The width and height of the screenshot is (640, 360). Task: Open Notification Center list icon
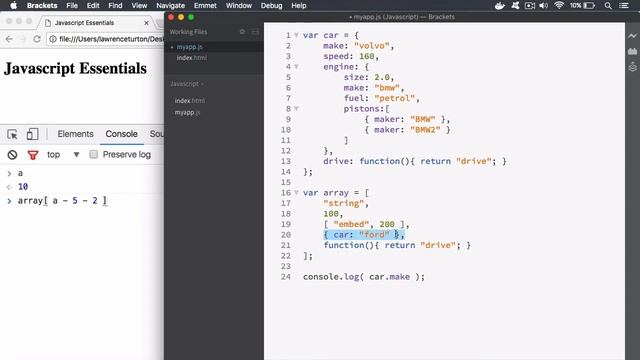[624, 5]
